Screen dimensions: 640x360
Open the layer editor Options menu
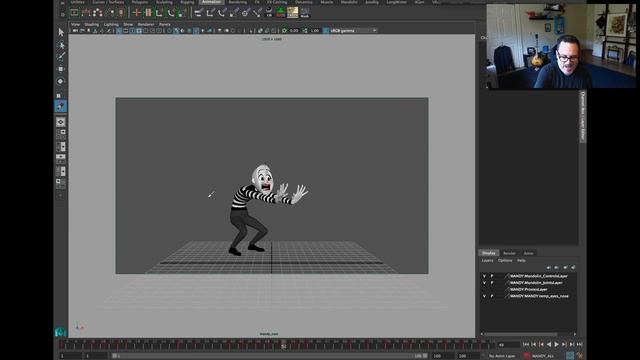coord(505,260)
